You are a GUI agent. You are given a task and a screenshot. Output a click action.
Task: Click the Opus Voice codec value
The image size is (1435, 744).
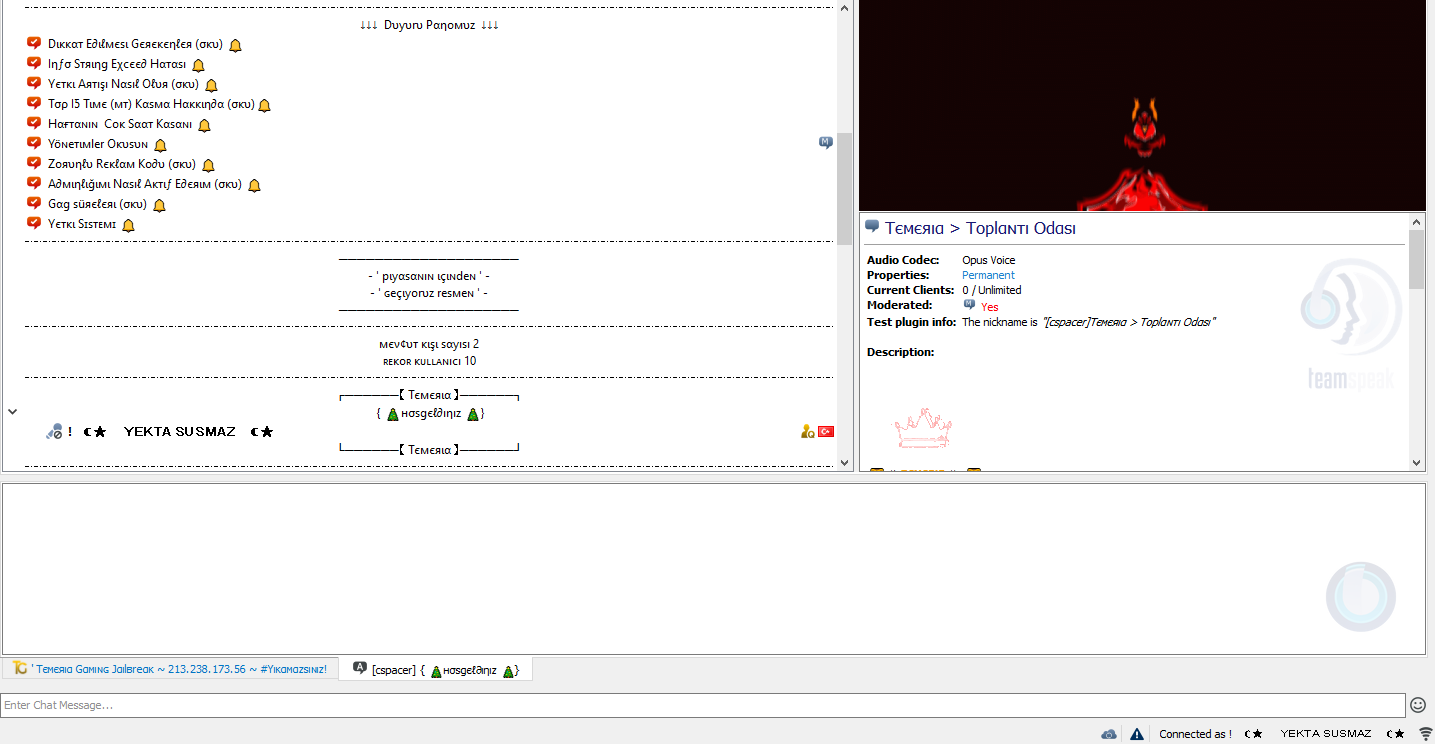[x=988, y=260]
